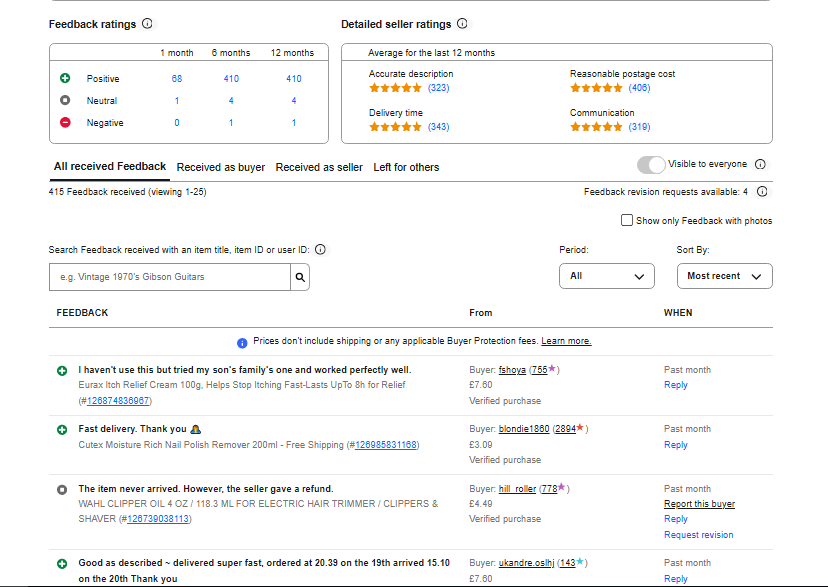Click positive icon on Fast delivery feedback row
This screenshot has height=587, width=828.
point(62,430)
